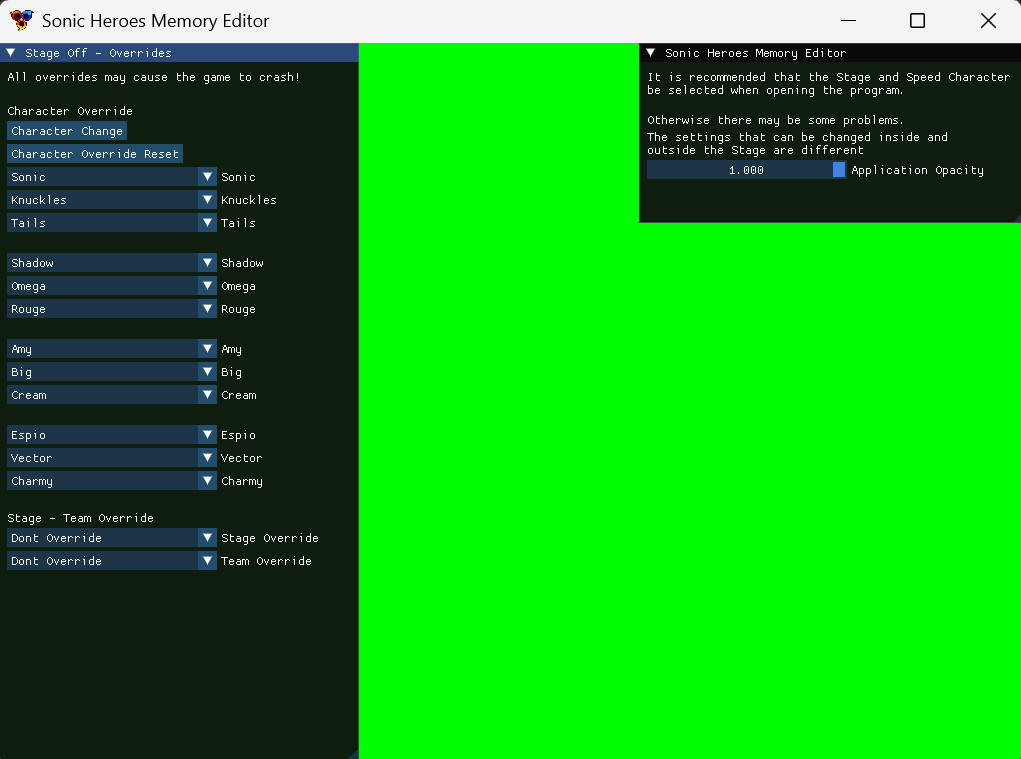Open the Tails character override dropdown
Screen dimensions: 1021x759
[x=207, y=222]
